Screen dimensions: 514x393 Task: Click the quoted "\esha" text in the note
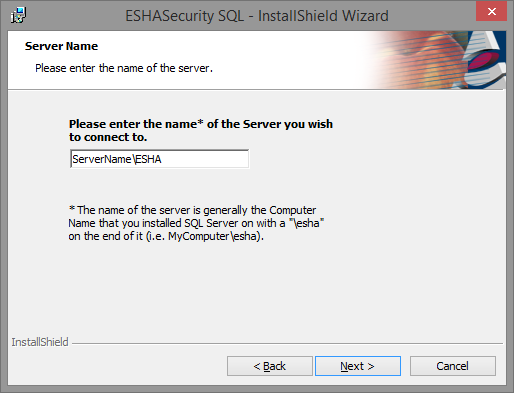click(x=307, y=223)
